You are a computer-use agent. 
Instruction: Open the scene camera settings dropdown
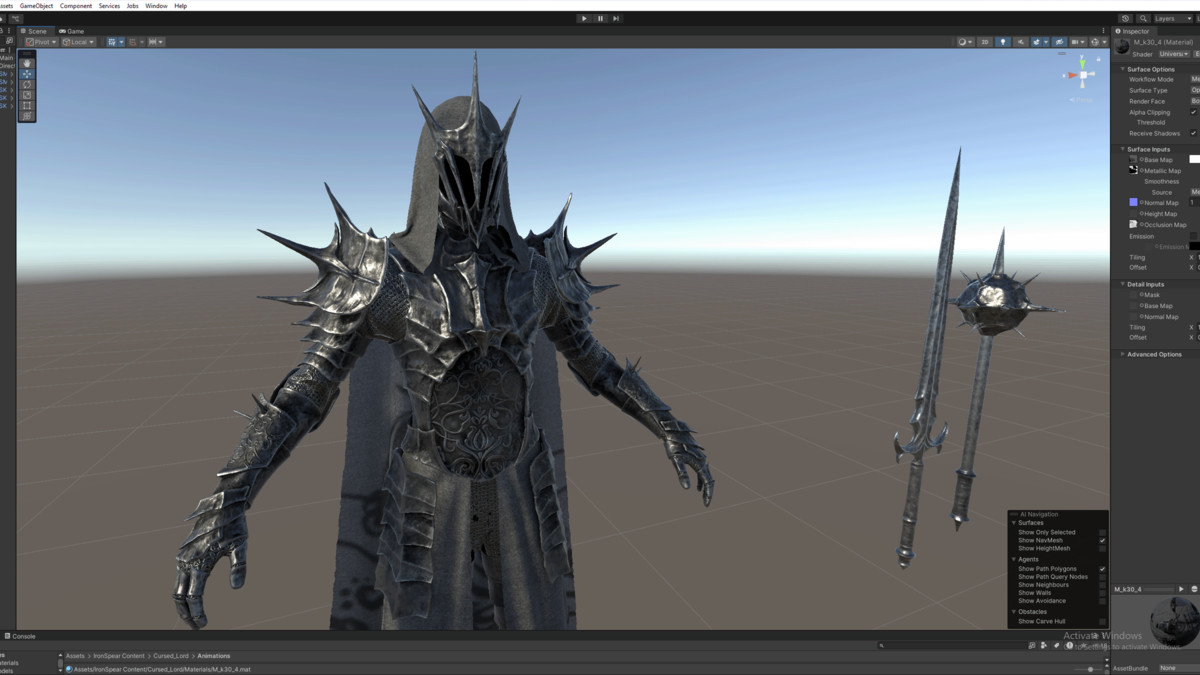[x=1078, y=42]
